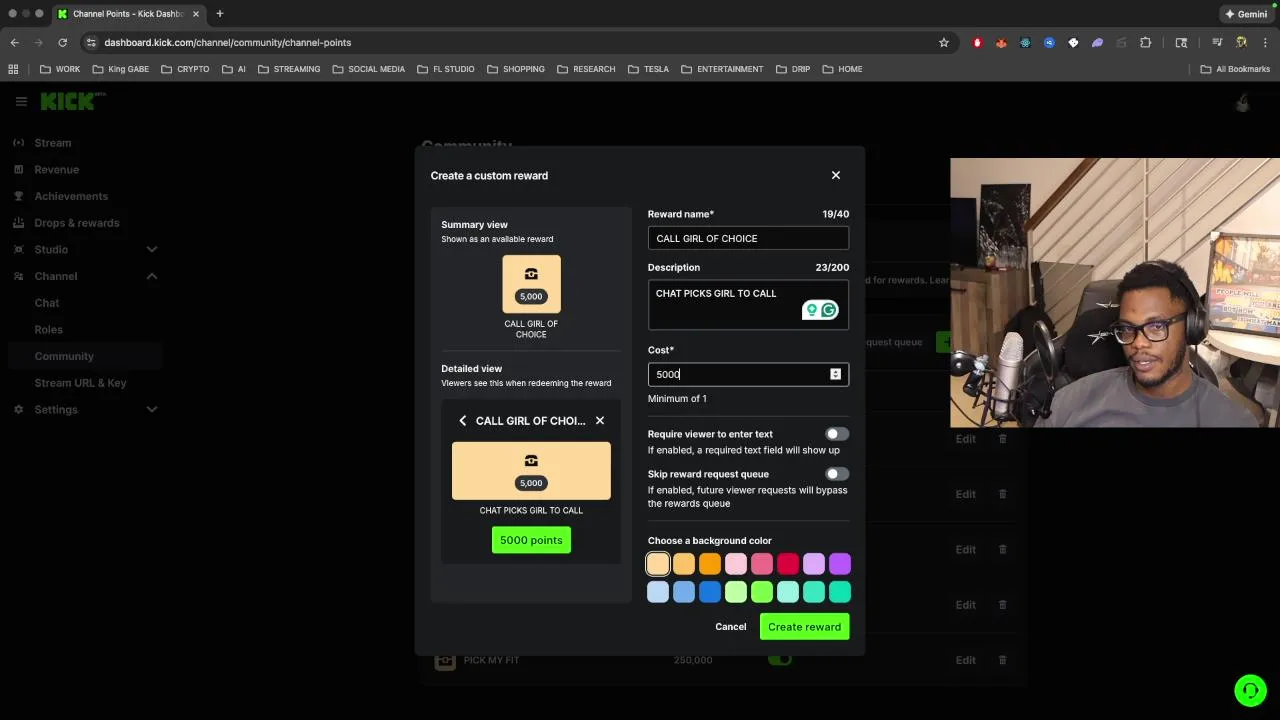This screenshot has height=720, width=1280.
Task: Click the Description text area
Action: [748, 303]
